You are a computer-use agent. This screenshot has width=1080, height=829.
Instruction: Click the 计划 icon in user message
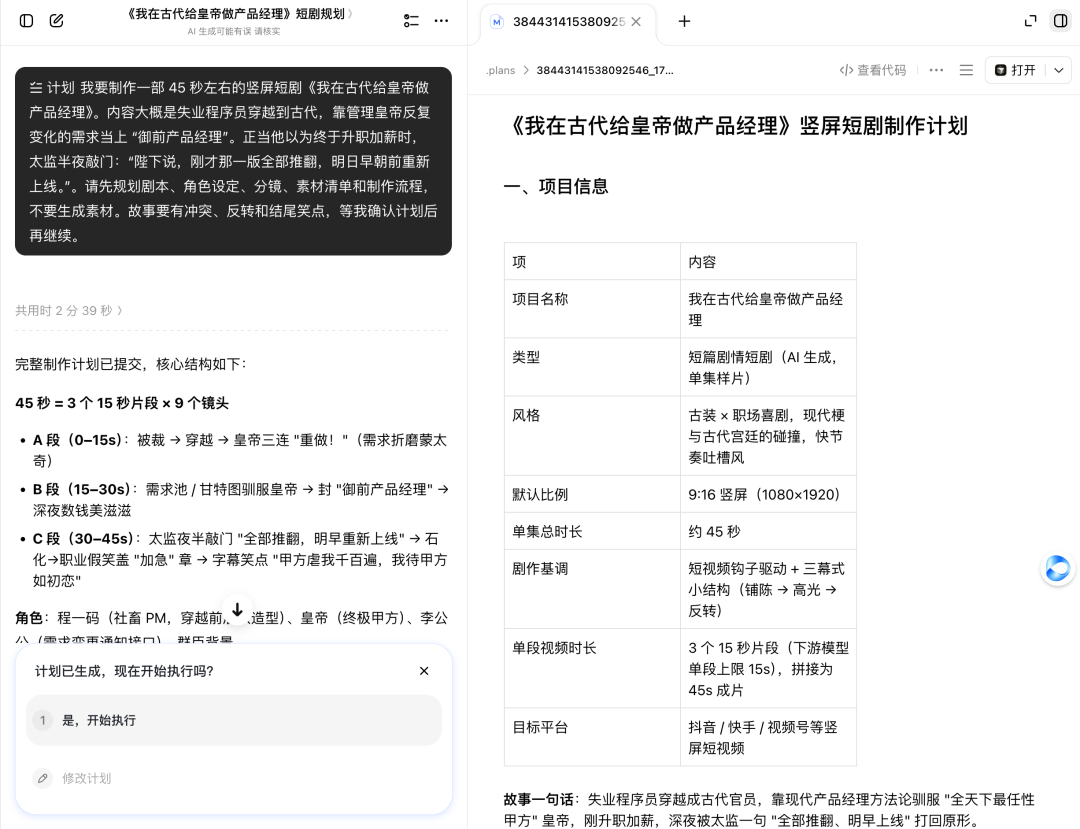(36, 87)
